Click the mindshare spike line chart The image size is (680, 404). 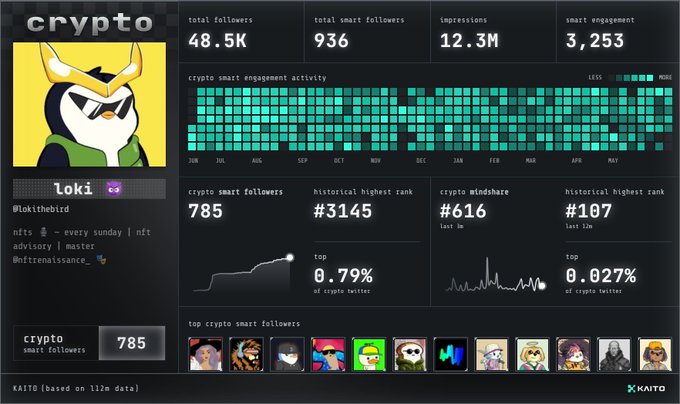pos(495,275)
